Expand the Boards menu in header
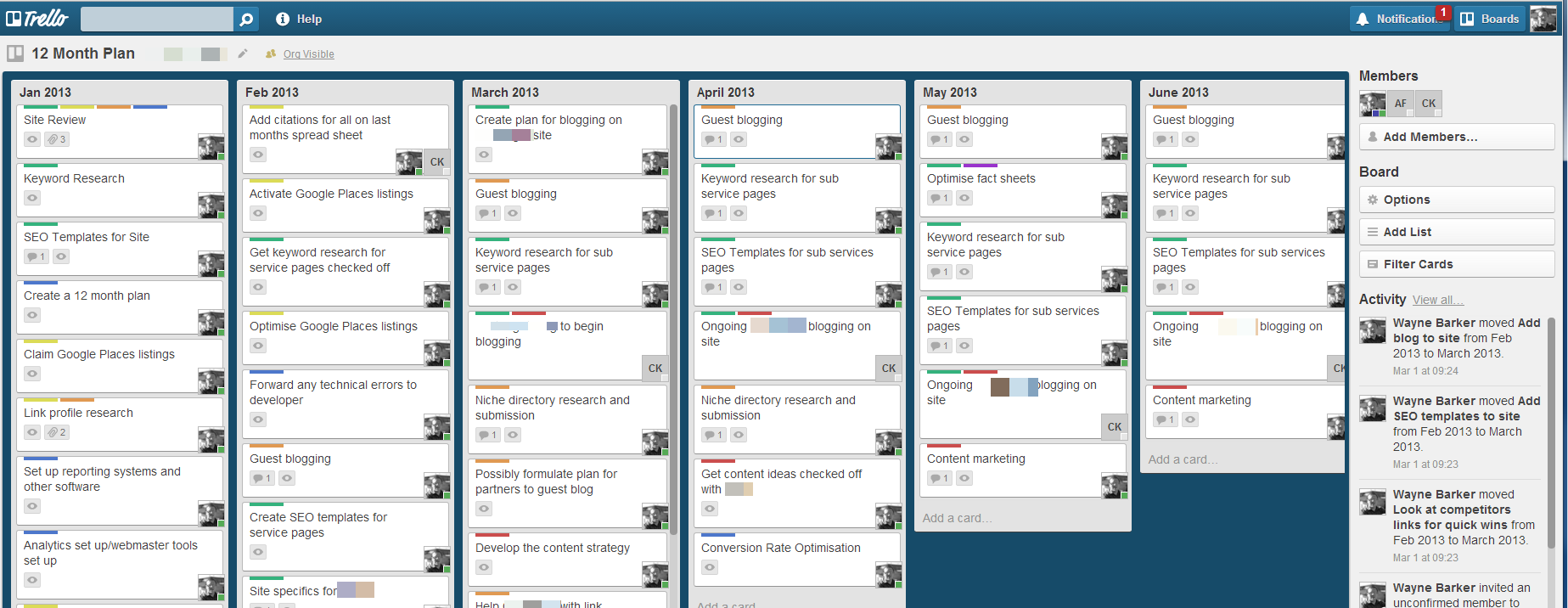 click(1490, 19)
